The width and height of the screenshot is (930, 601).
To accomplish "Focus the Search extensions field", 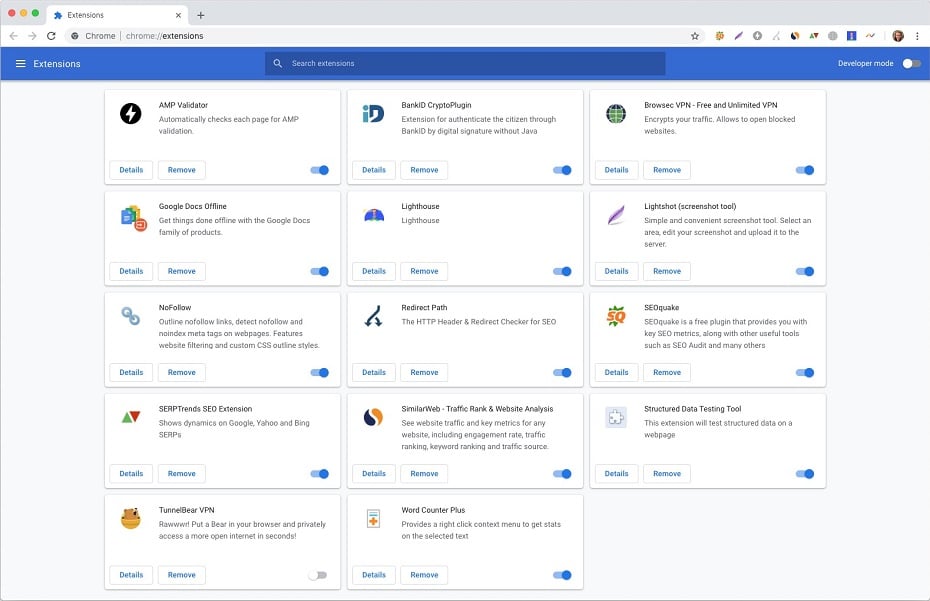I will point(465,63).
